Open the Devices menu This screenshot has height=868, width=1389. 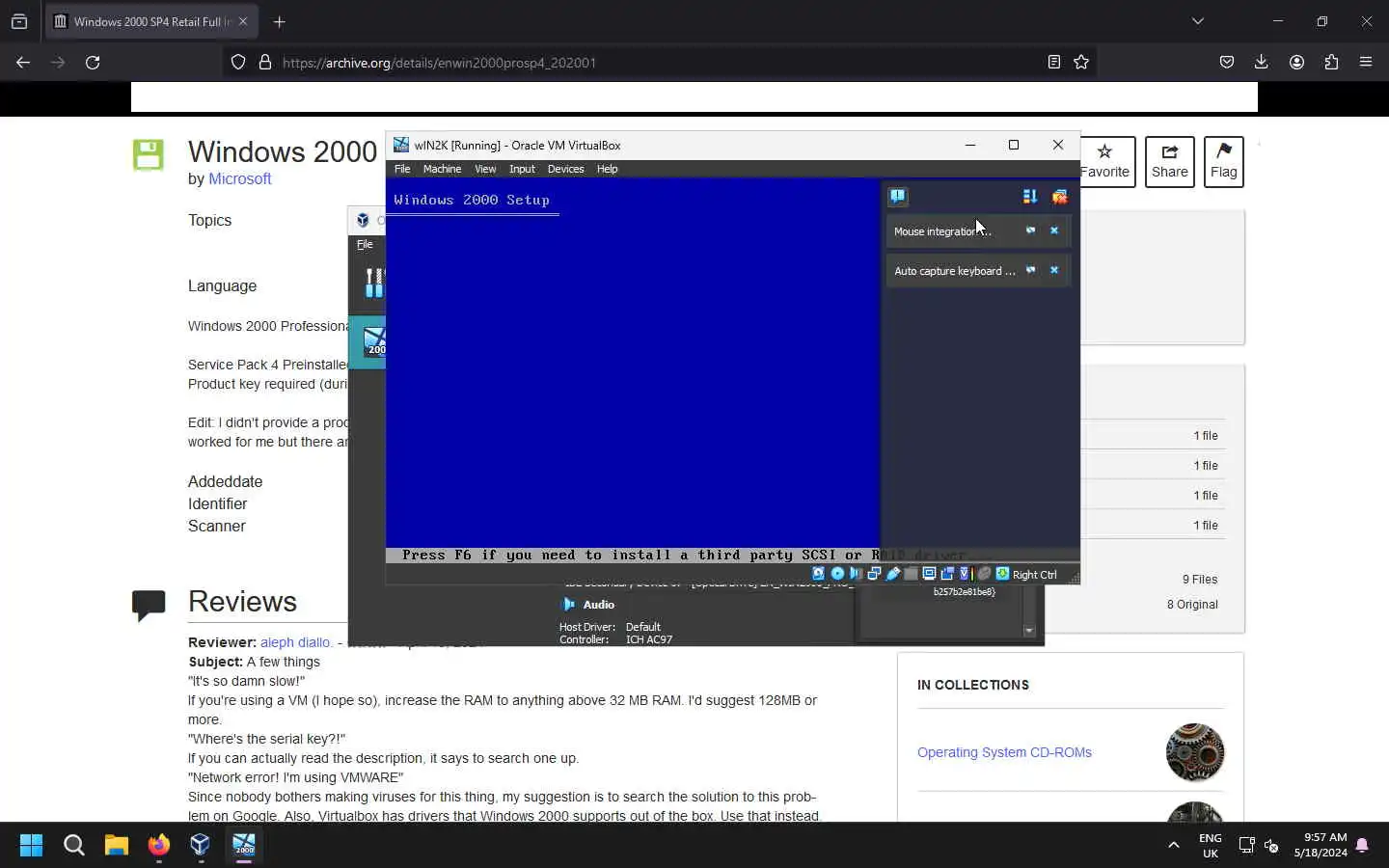tap(565, 169)
